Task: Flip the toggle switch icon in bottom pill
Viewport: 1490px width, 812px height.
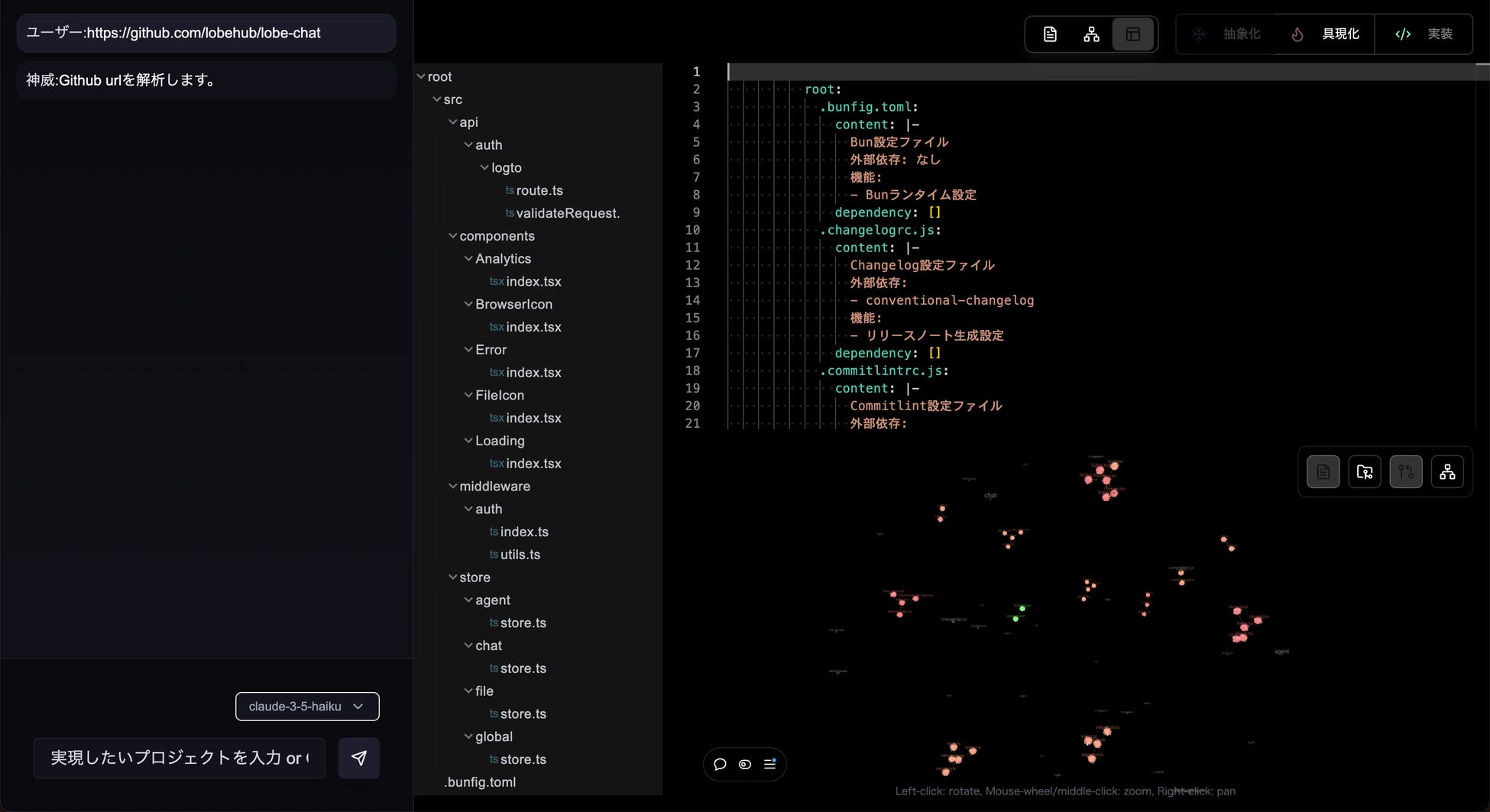Action: pos(745,764)
